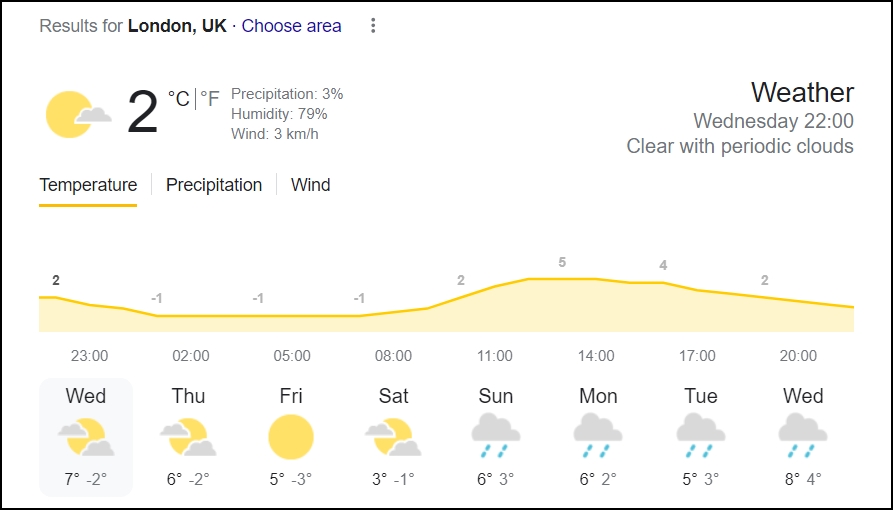This screenshot has height=510, width=893.
Task: Select Saturday's partly cloudy forecast icon
Action: pyautogui.click(x=393, y=437)
